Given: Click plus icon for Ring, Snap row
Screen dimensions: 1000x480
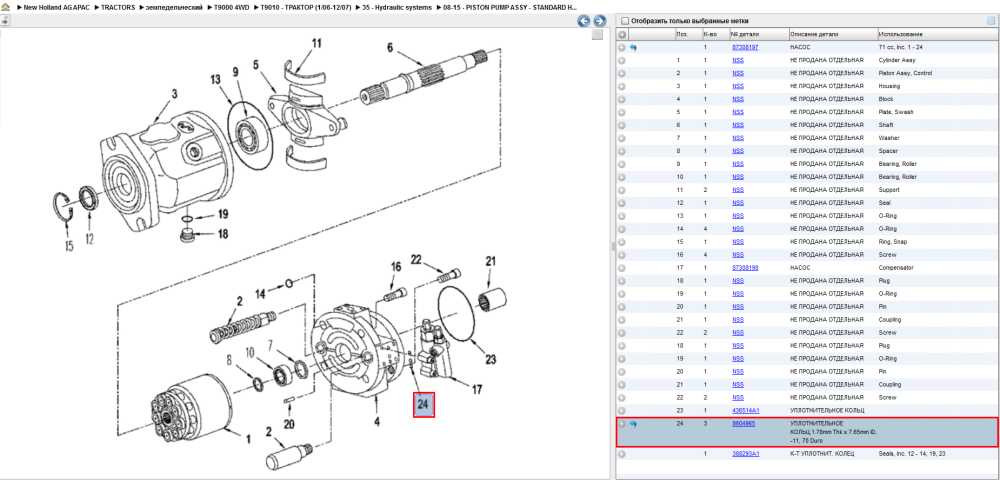Looking at the screenshot, I should [x=622, y=242].
